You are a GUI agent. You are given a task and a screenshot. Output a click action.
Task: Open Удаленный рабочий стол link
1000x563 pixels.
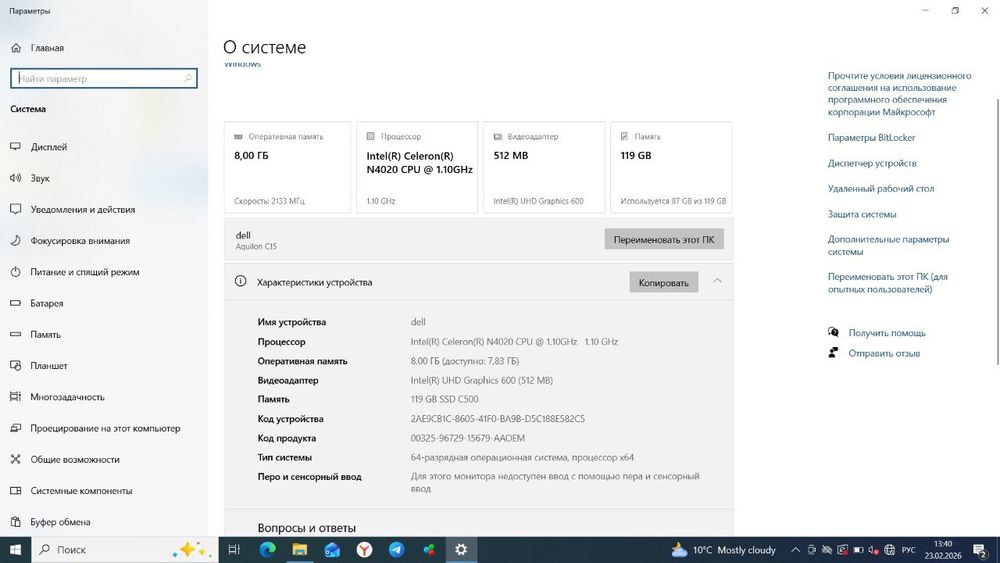tap(881, 189)
